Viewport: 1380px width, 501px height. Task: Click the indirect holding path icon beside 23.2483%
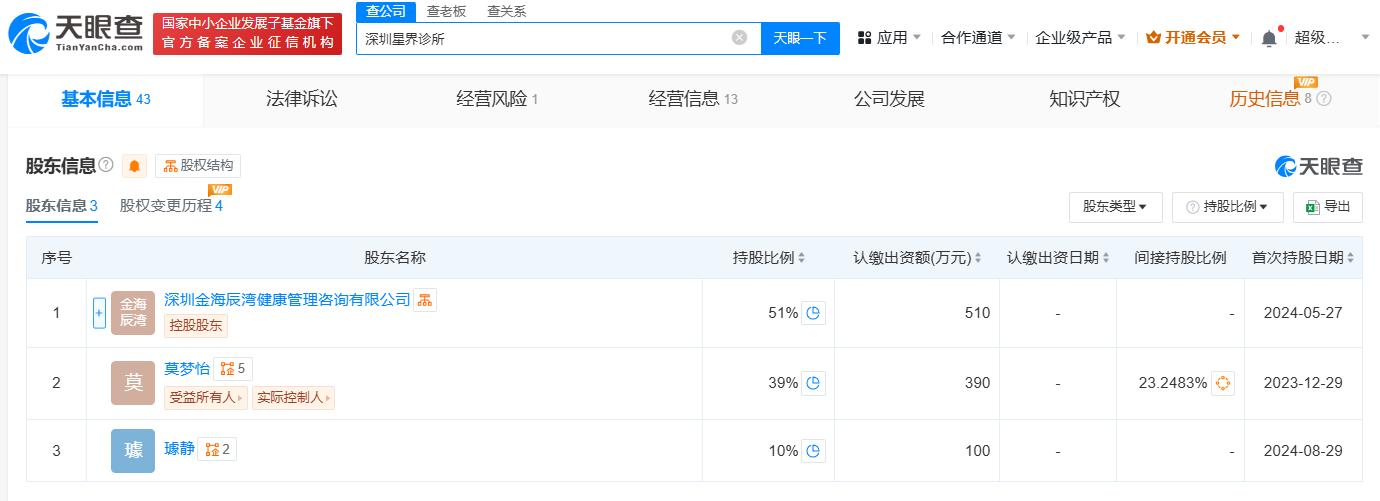point(1222,383)
